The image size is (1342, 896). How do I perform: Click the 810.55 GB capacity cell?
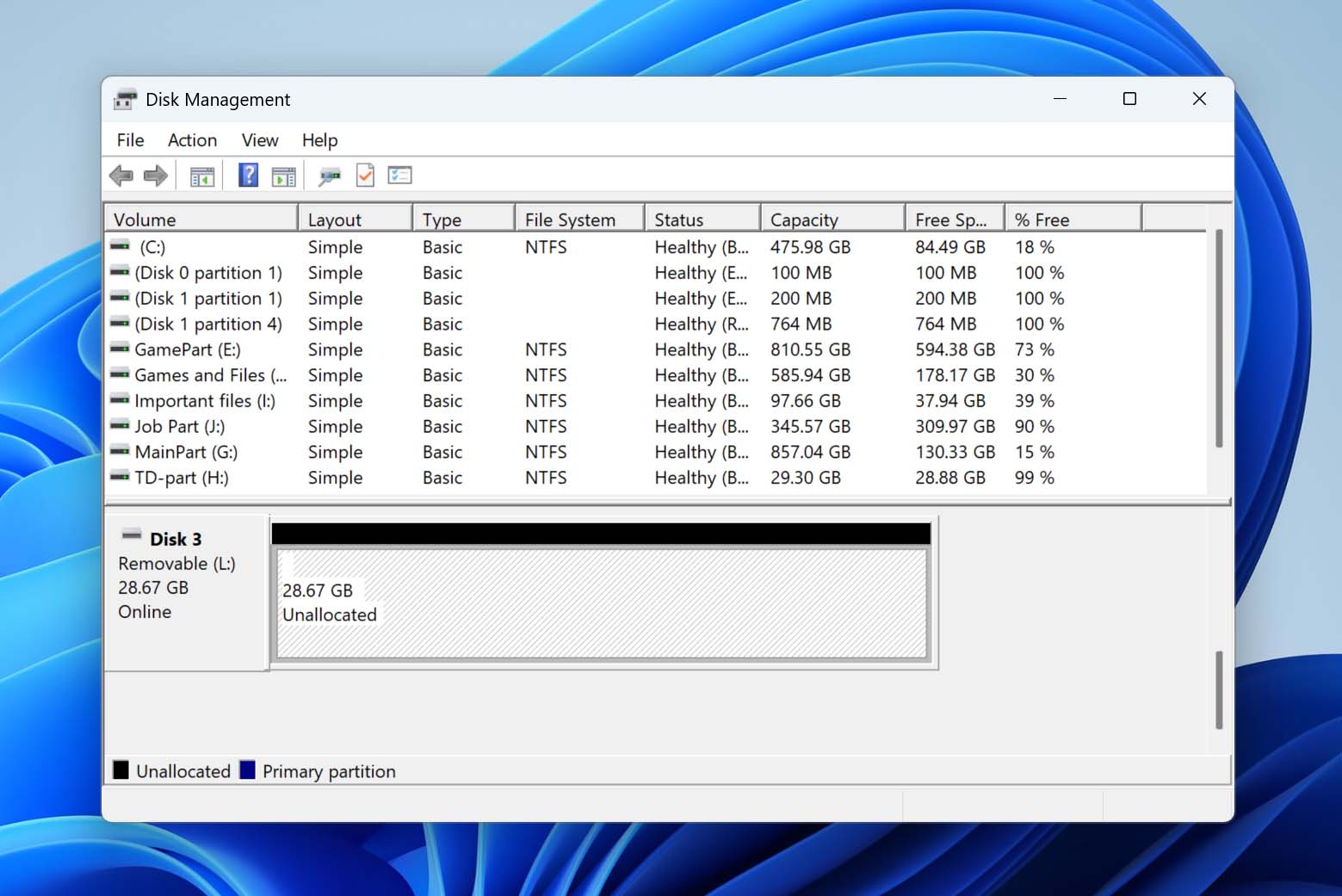[810, 349]
